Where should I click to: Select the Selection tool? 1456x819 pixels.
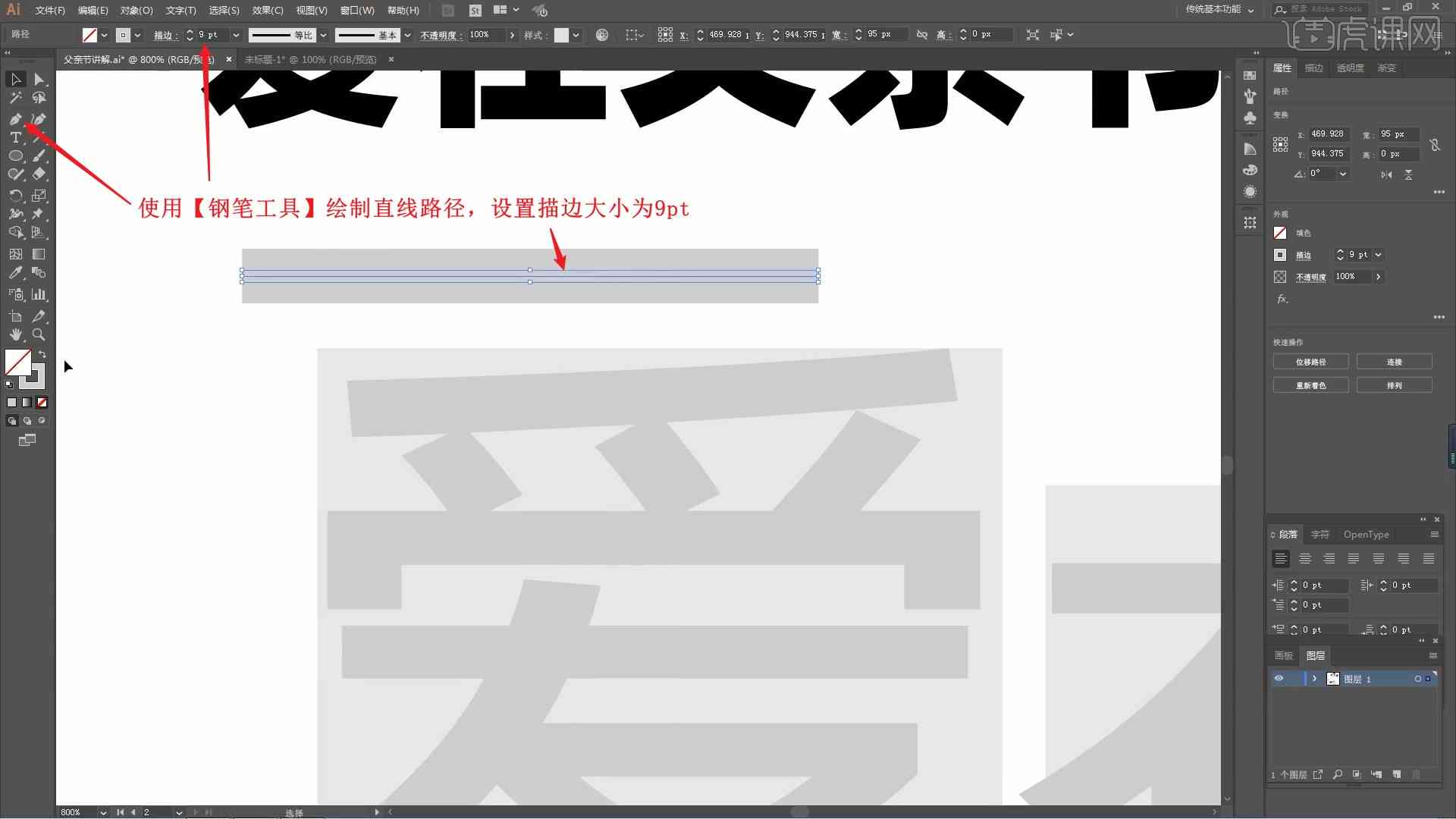14,79
